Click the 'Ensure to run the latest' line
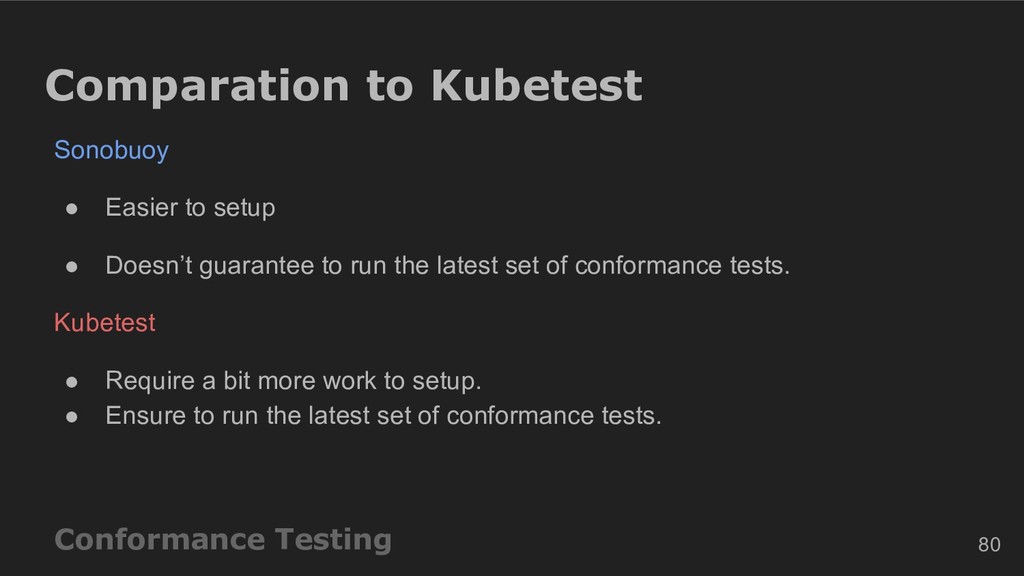The image size is (1024, 576). (x=383, y=416)
